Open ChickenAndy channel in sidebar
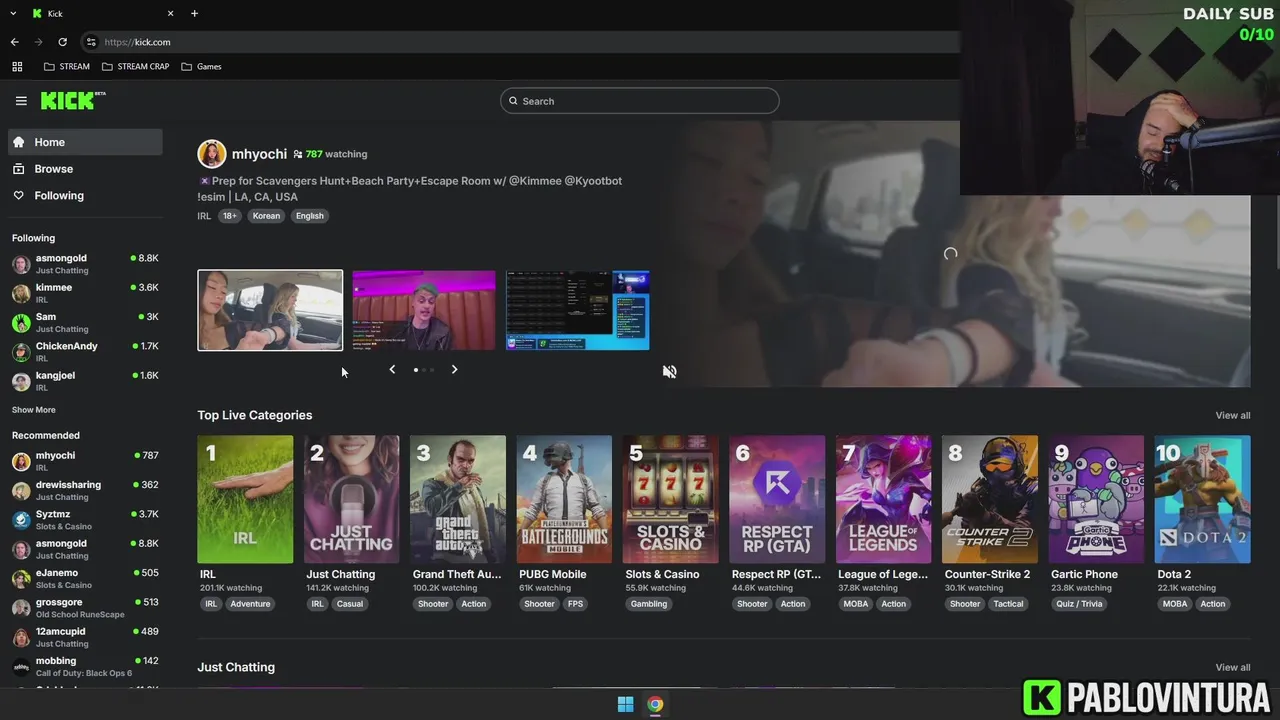The height and width of the screenshot is (720, 1280). (x=85, y=351)
